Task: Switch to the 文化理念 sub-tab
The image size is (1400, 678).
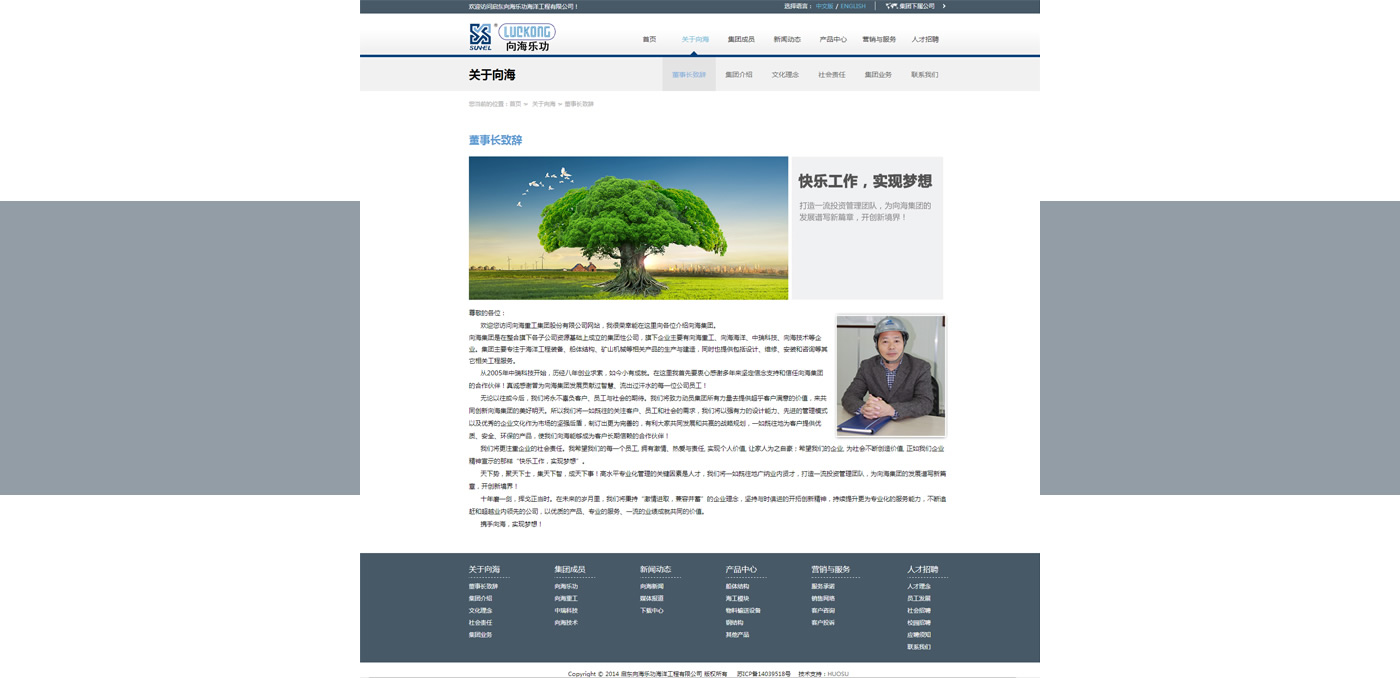Action: (x=785, y=75)
